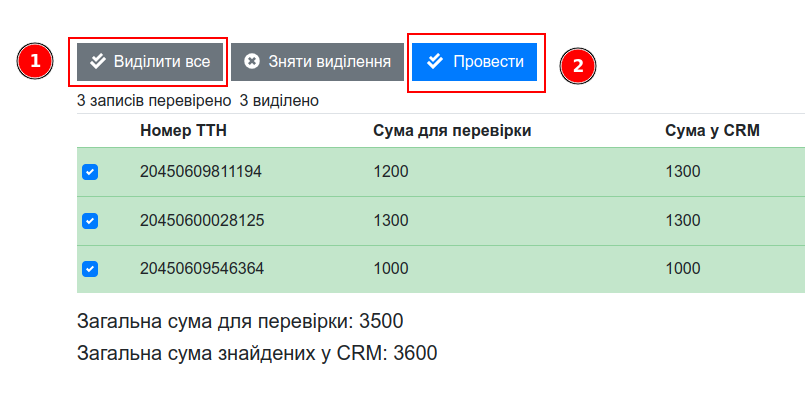Click the CRM sum 1000 in the last row
Image resolution: width=805 pixels, height=400 pixels.
(x=683, y=268)
